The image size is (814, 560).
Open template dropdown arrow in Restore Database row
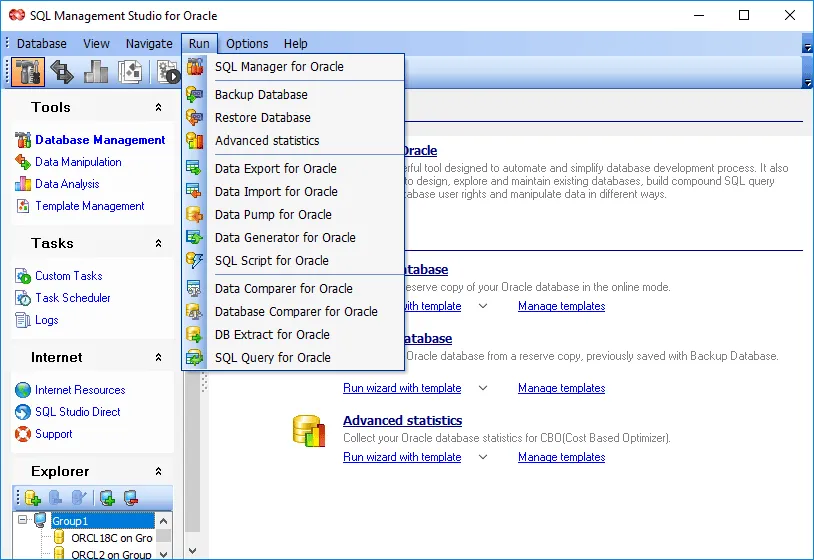483,388
